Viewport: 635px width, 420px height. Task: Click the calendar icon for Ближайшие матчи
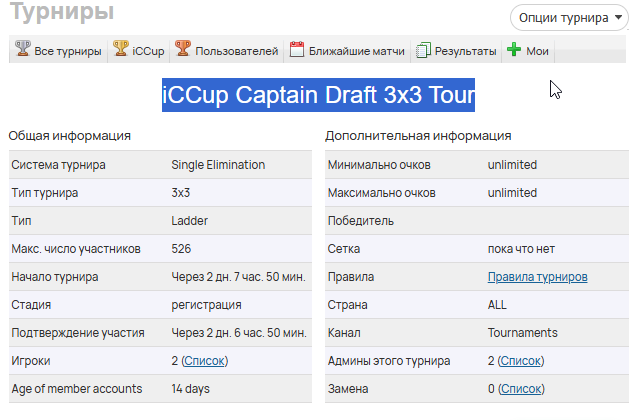[297, 49]
